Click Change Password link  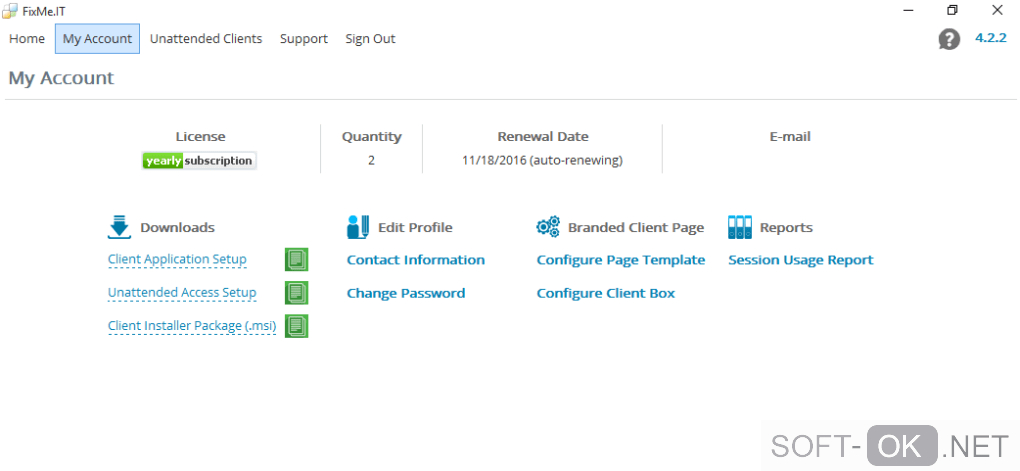(405, 293)
